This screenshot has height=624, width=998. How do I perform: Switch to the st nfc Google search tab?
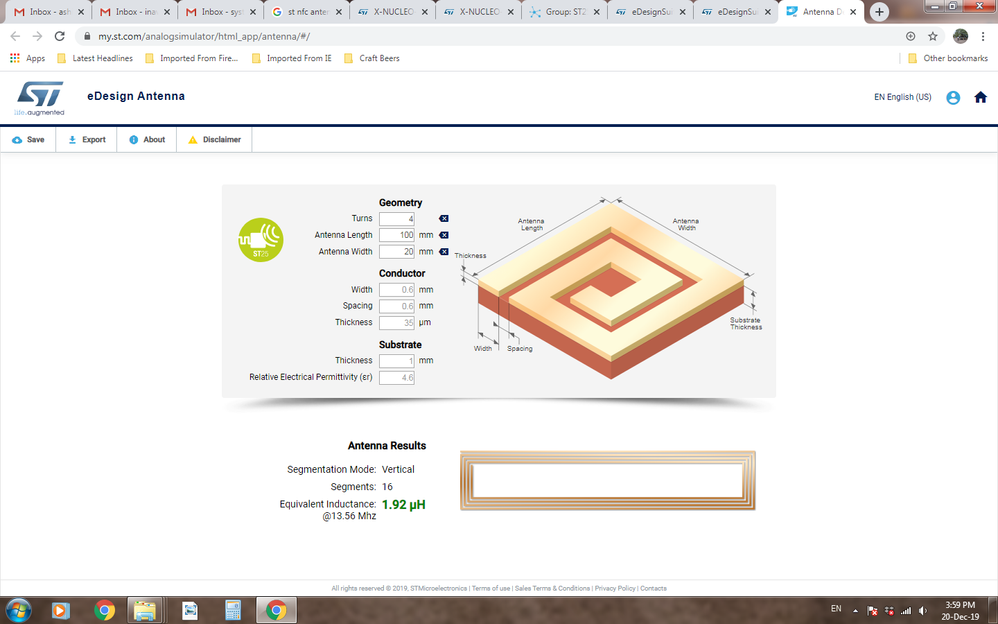tap(306, 12)
